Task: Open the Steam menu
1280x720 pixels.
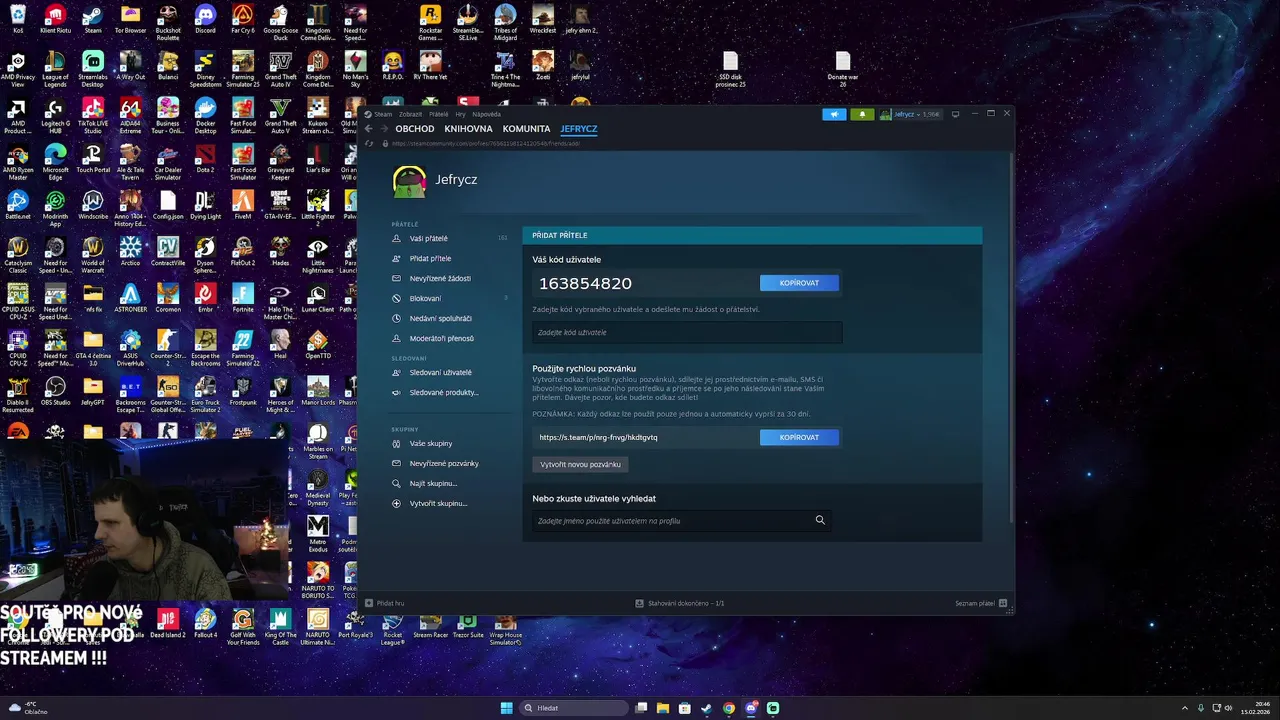Action: [384, 114]
